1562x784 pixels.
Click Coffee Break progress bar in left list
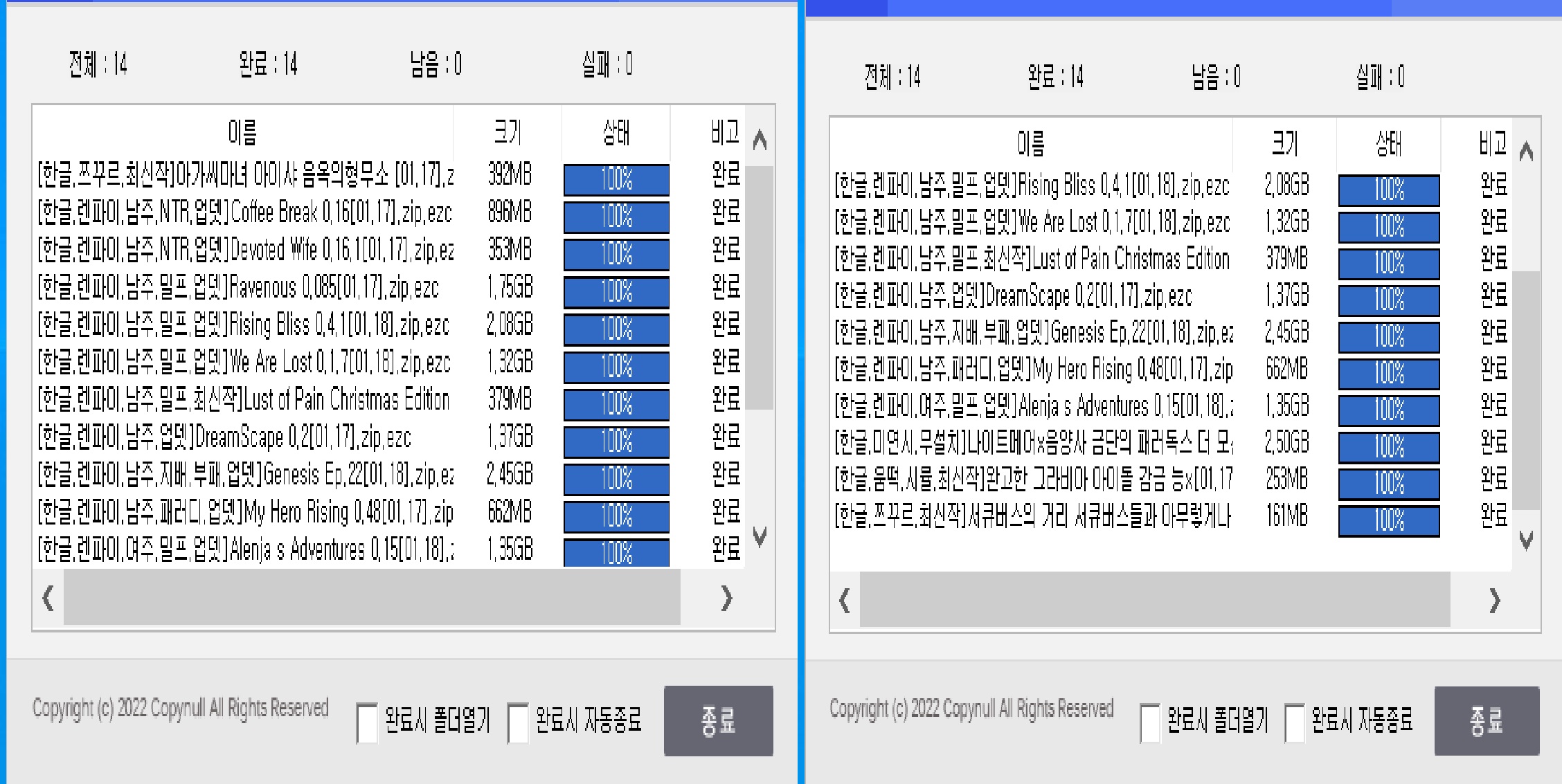pyautogui.click(x=616, y=217)
